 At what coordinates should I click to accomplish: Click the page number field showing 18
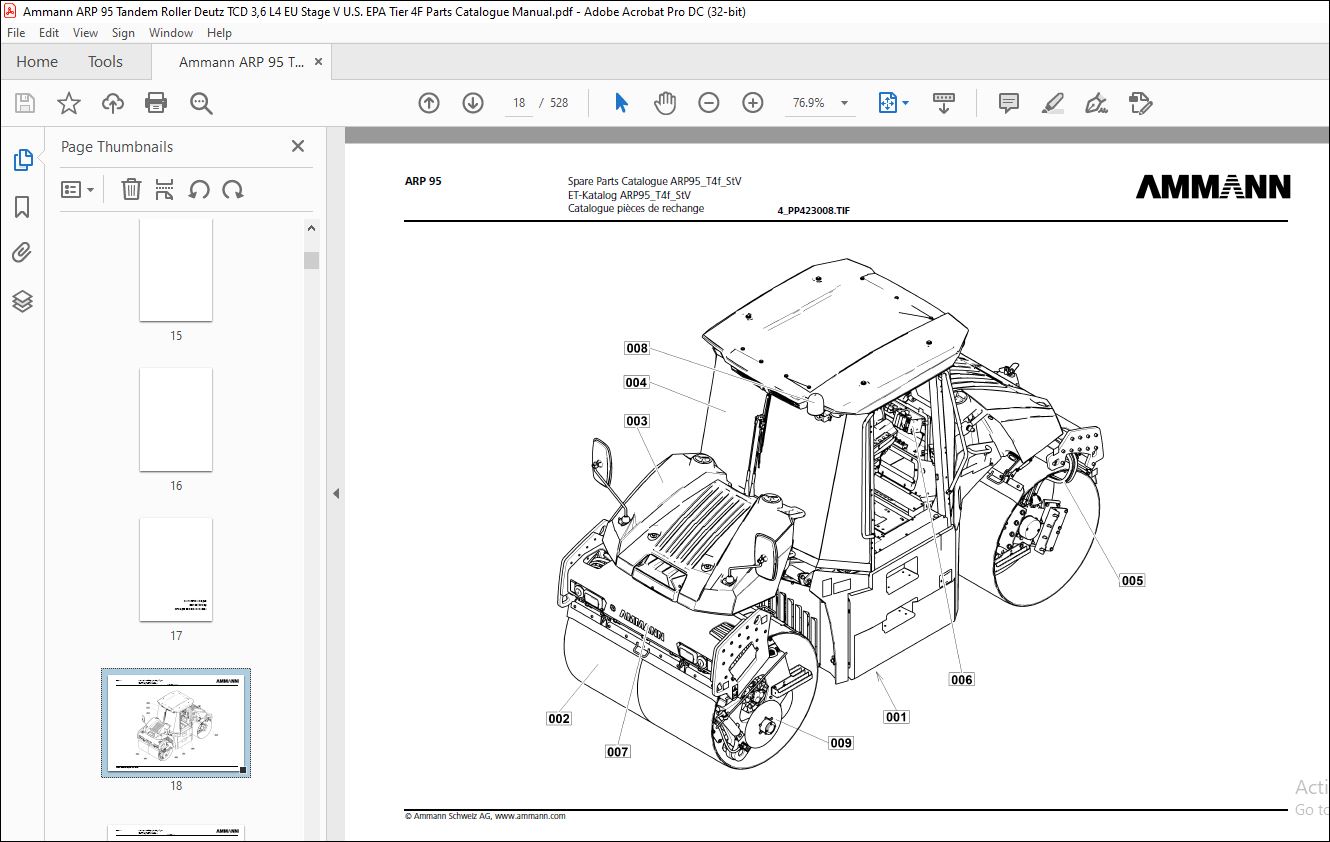(519, 103)
